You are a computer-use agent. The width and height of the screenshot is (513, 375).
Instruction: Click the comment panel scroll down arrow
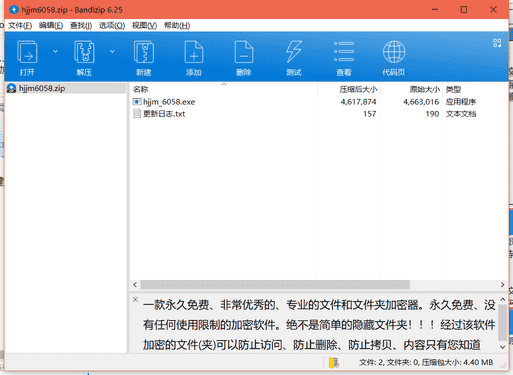pos(503,347)
